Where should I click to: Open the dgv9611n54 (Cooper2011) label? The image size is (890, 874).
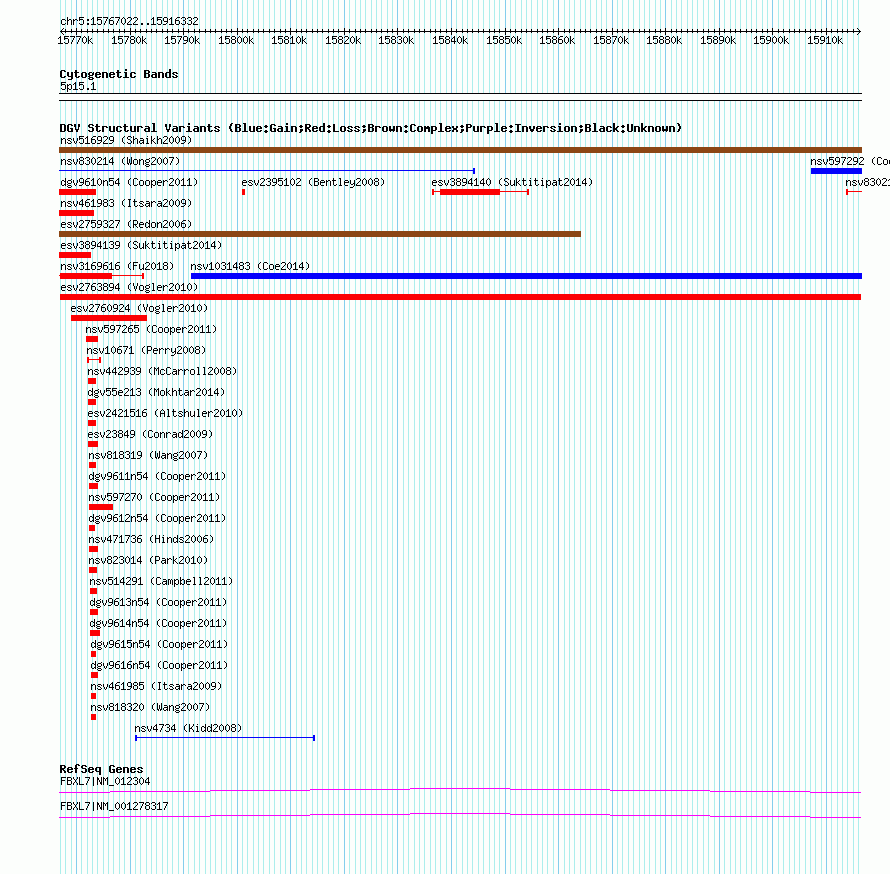click(157, 476)
